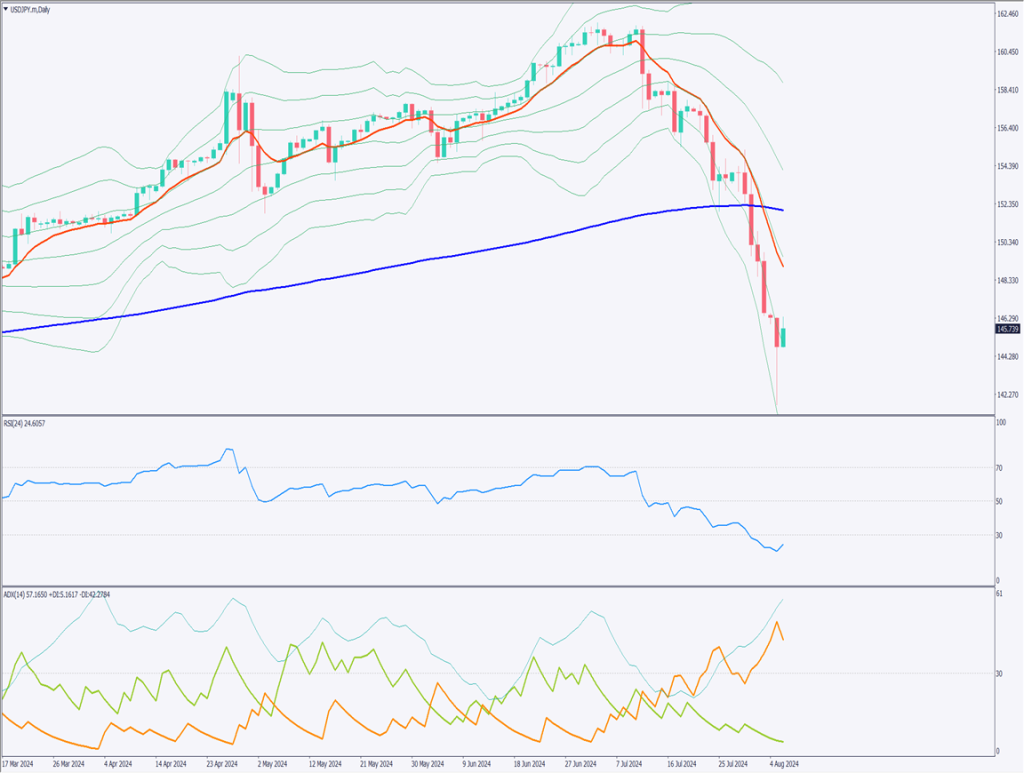This screenshot has height=773, width=1024.
Task: Click the USDJPY.m,Daily chart title
Action: (x=32, y=8)
